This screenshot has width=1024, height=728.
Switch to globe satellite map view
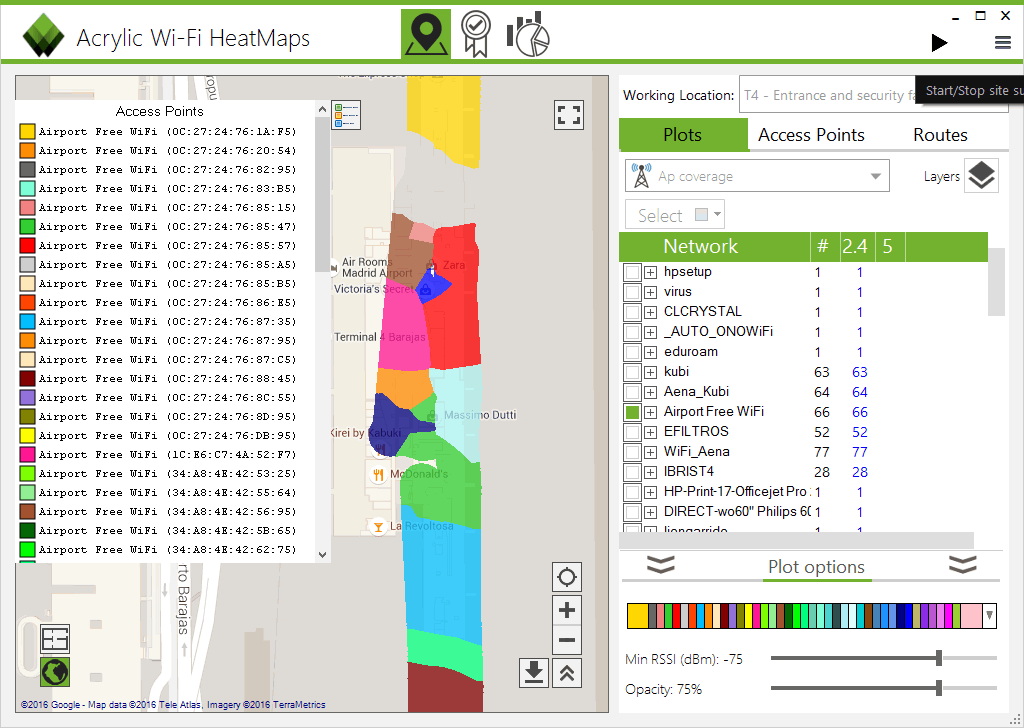(x=55, y=673)
